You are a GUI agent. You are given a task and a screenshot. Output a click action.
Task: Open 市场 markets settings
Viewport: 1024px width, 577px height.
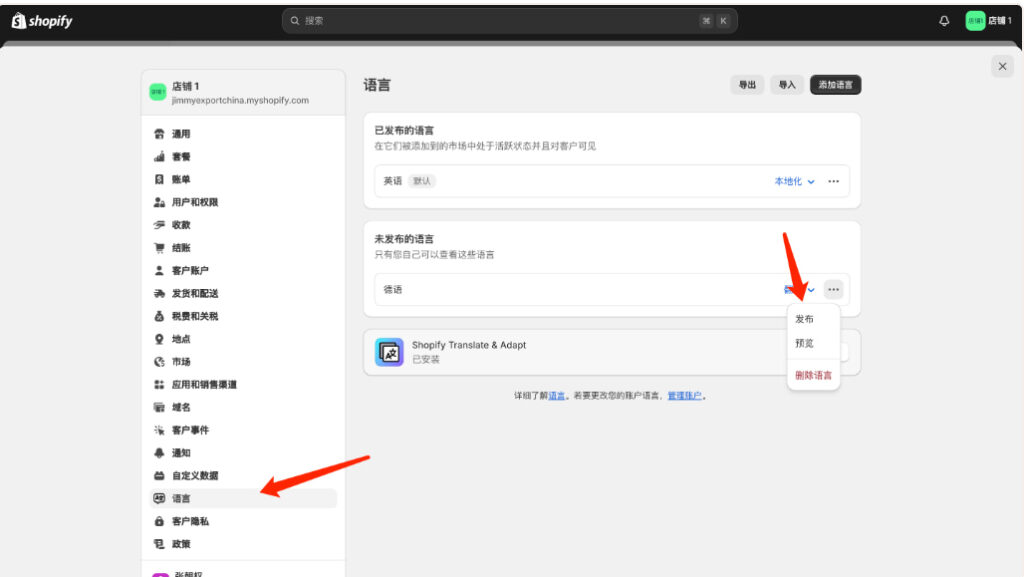click(180, 362)
